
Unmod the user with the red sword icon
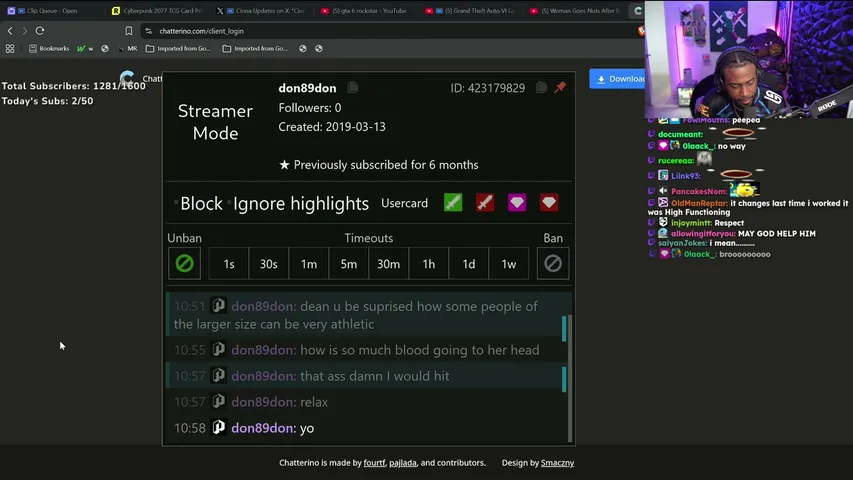coord(485,202)
